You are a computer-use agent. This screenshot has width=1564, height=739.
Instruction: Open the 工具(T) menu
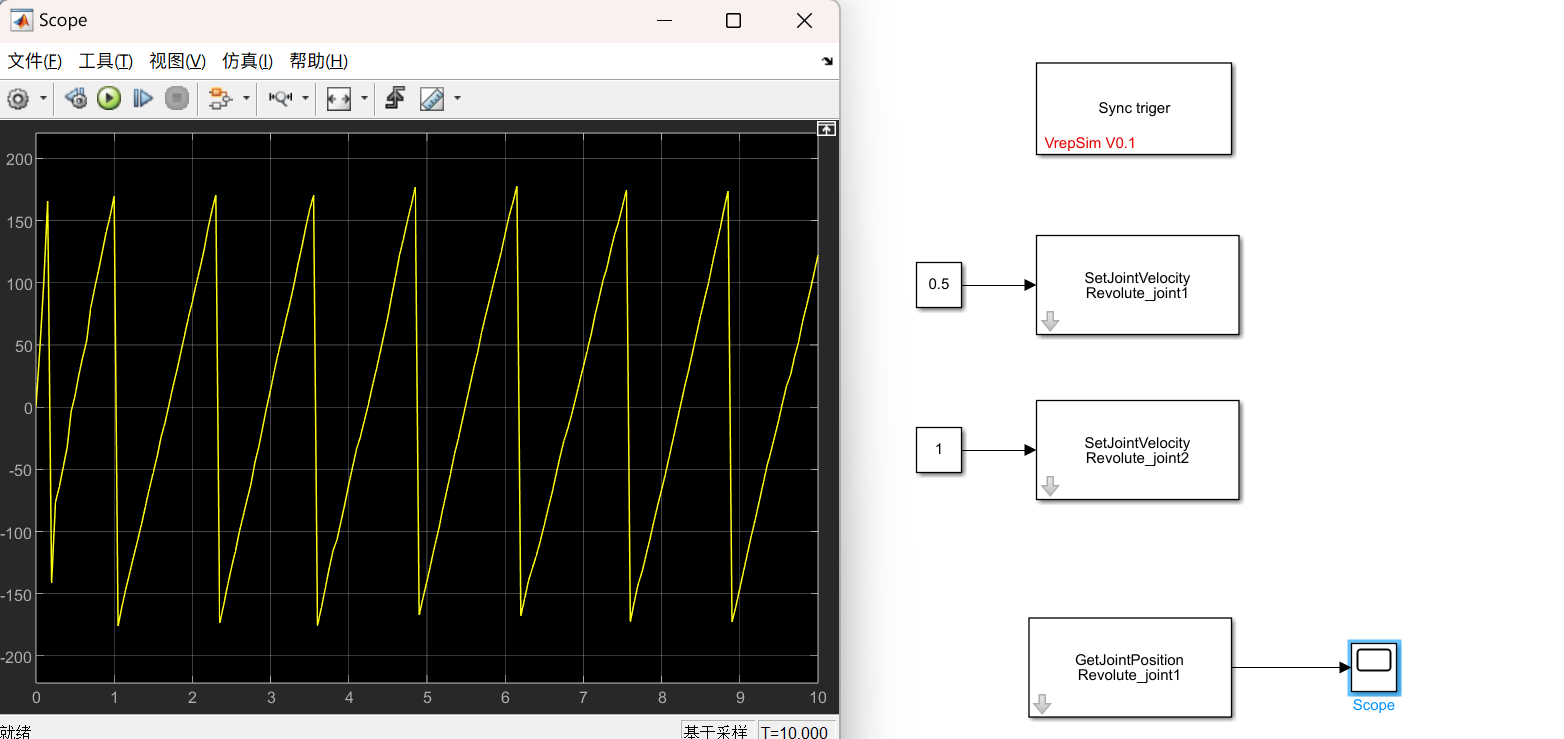pyautogui.click(x=106, y=61)
